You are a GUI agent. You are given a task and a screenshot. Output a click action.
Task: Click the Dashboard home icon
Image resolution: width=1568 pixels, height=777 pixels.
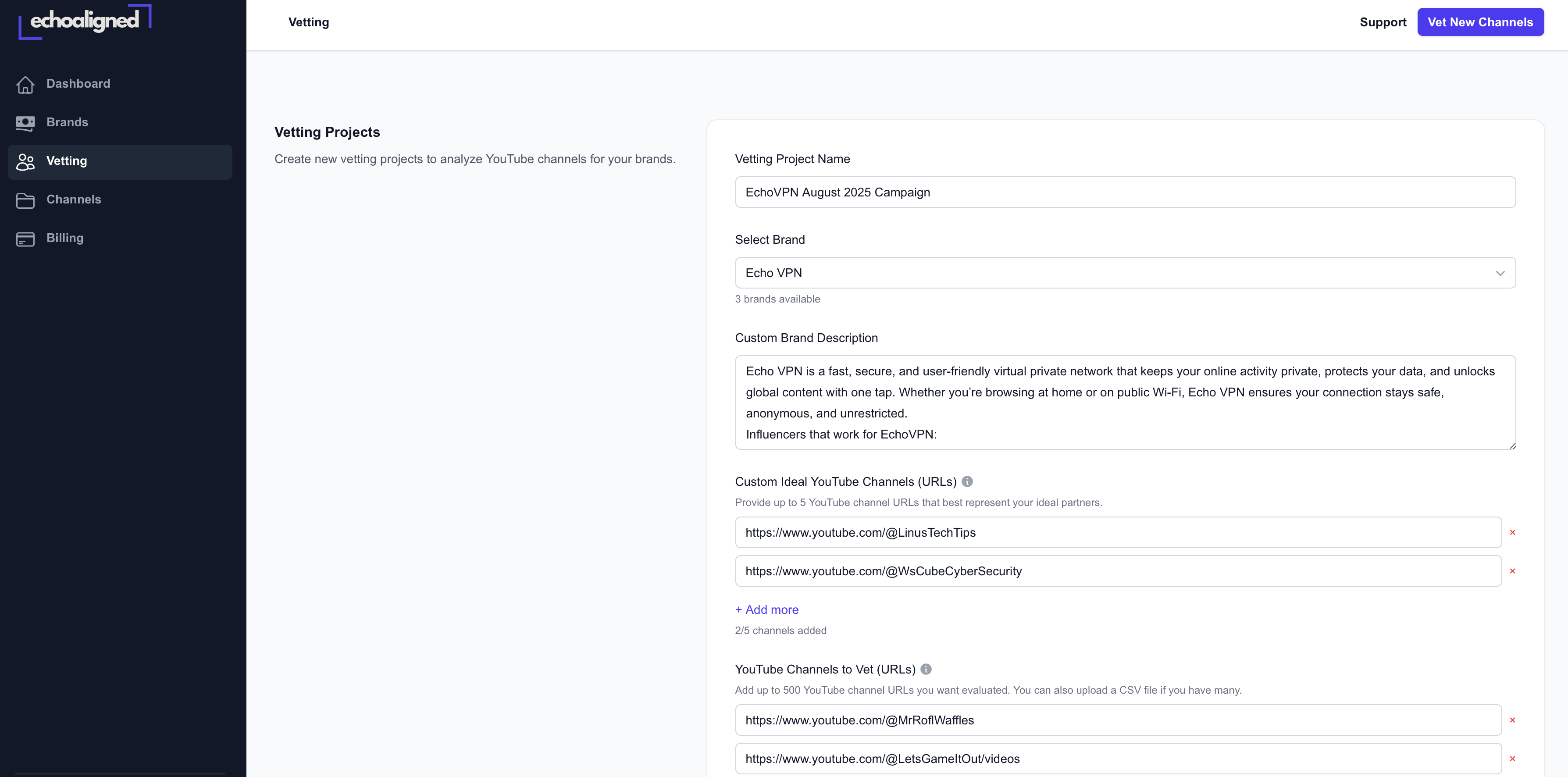(25, 84)
